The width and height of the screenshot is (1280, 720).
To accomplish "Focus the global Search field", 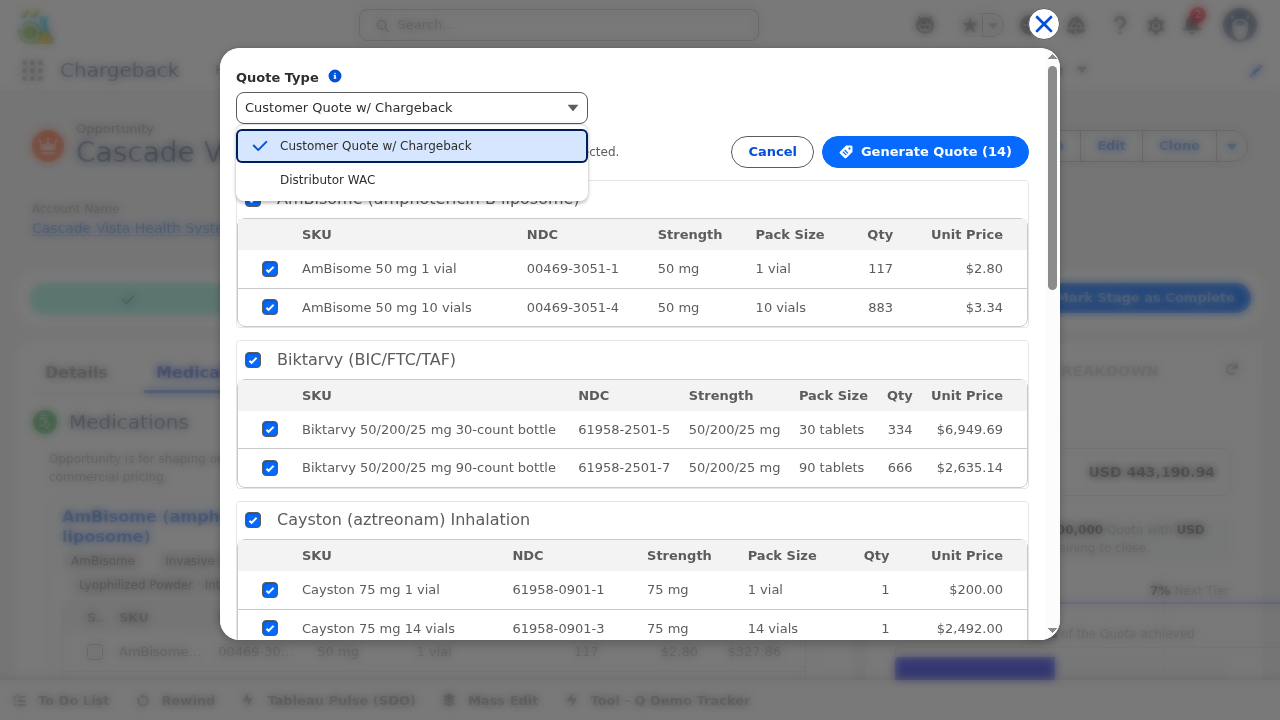I will pyautogui.click(x=559, y=25).
